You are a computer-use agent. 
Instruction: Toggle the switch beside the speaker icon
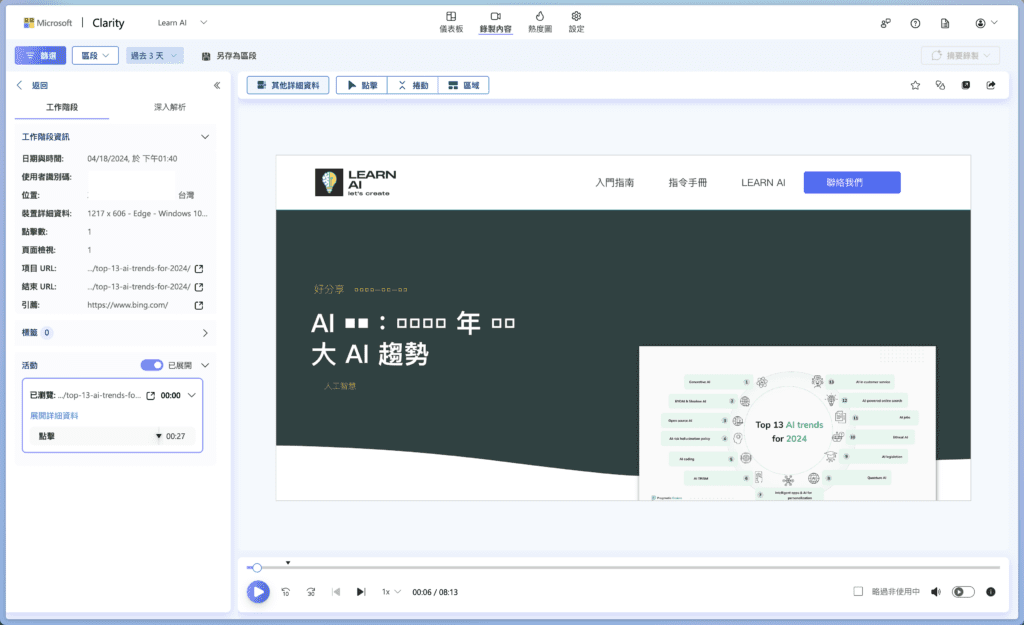(x=963, y=592)
